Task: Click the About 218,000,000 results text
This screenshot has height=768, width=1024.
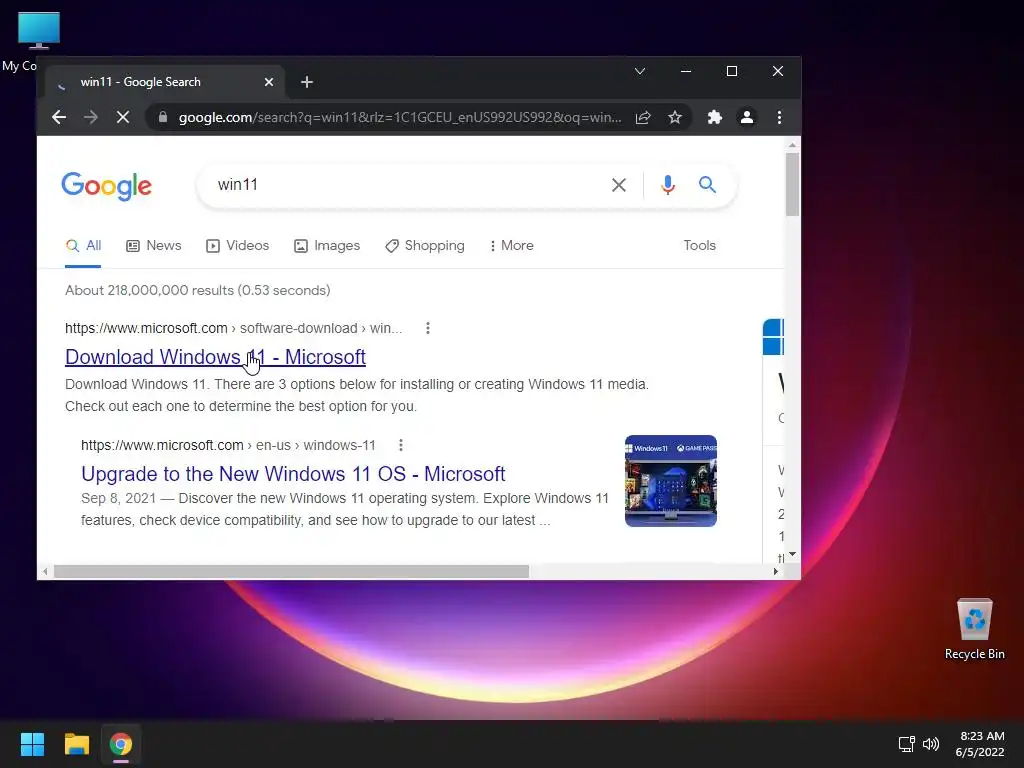Action: 198,291
